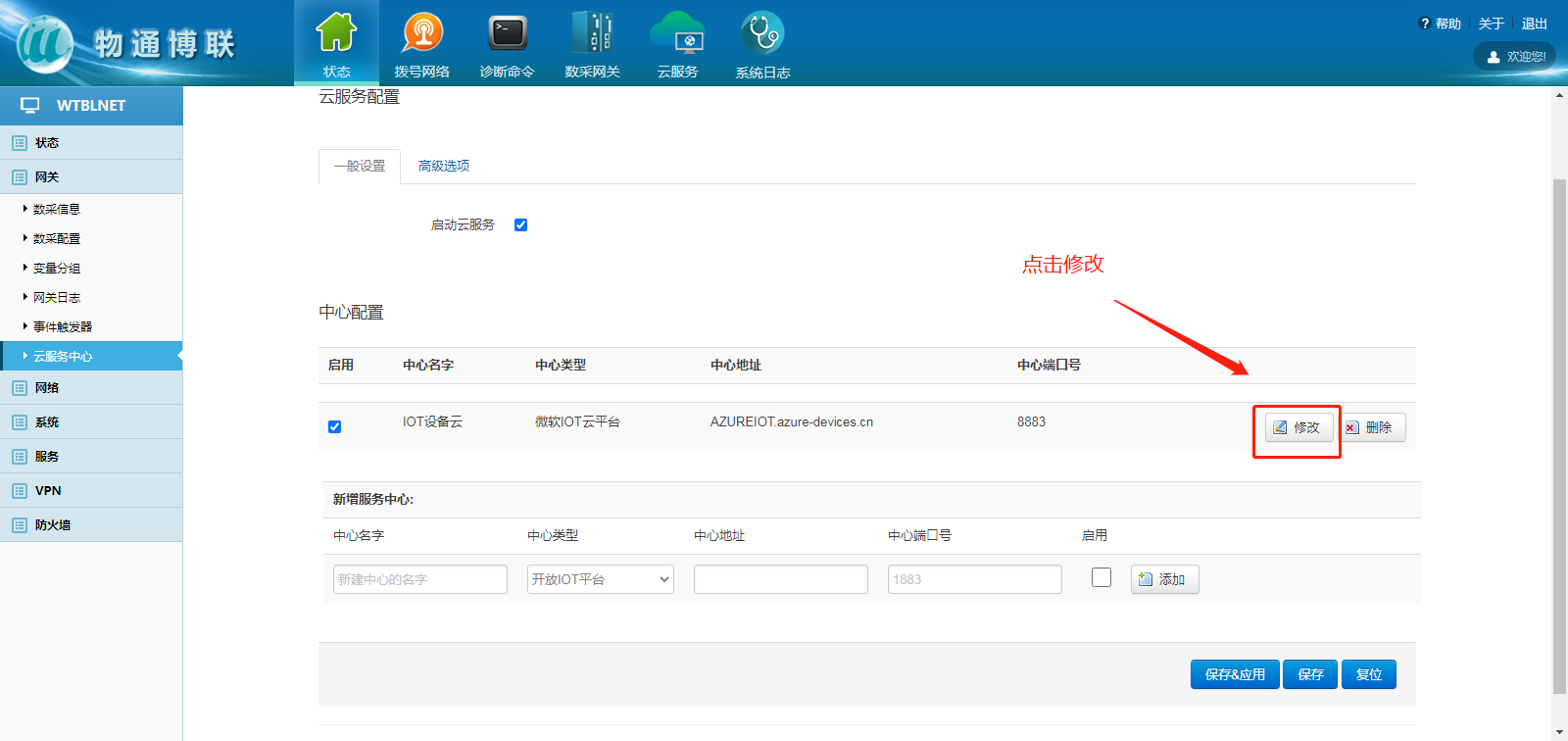Open the 事件触发器 sidebar item
This screenshot has height=741, width=1568.
pos(63,326)
